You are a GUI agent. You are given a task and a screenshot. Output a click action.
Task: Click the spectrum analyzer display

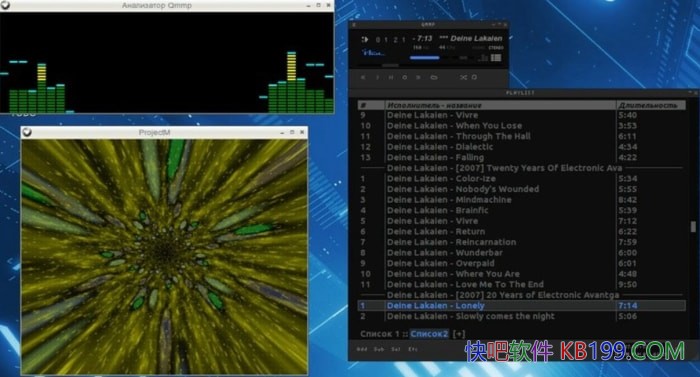pyautogui.click(x=167, y=63)
